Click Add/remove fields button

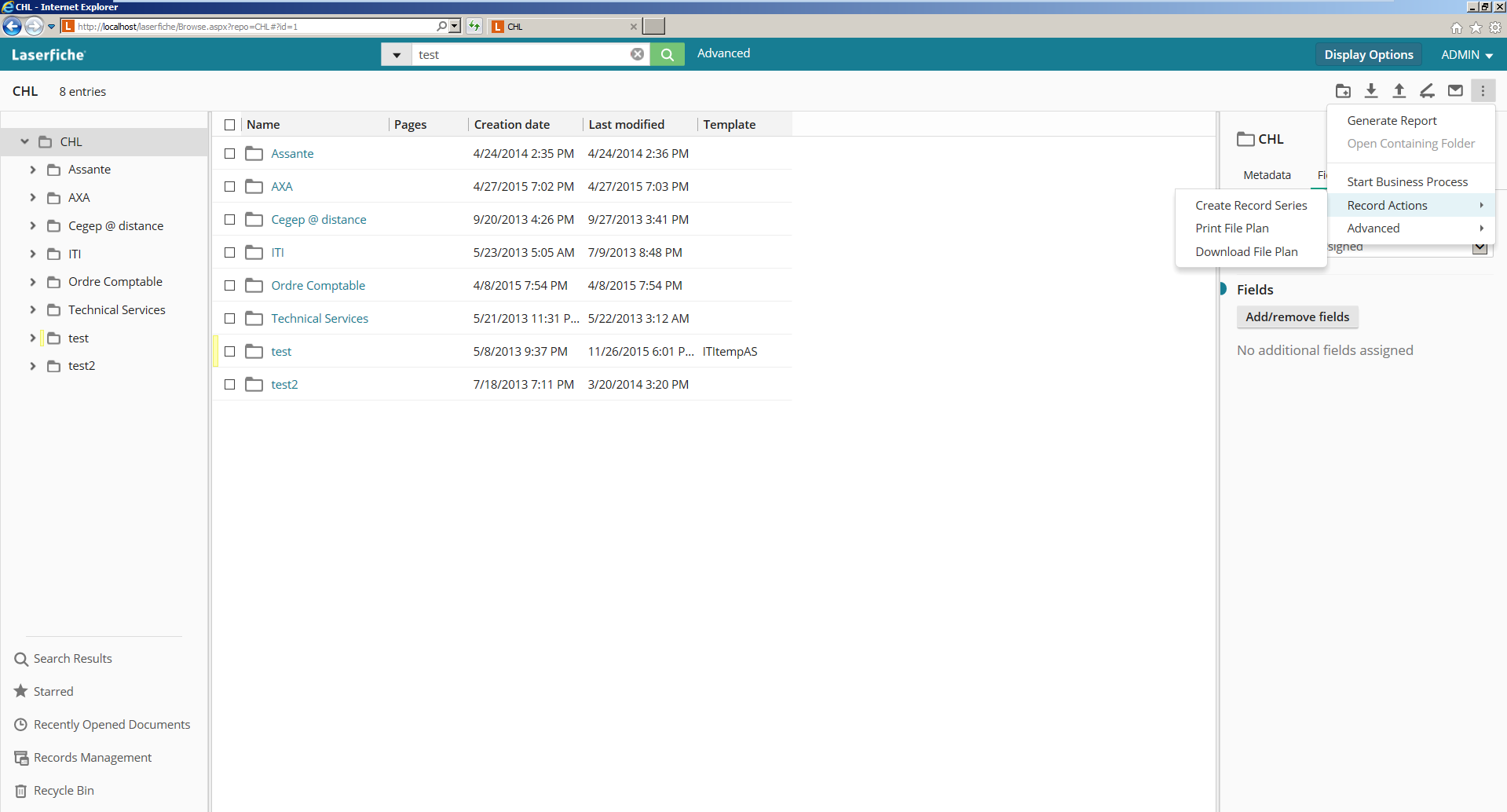point(1297,317)
